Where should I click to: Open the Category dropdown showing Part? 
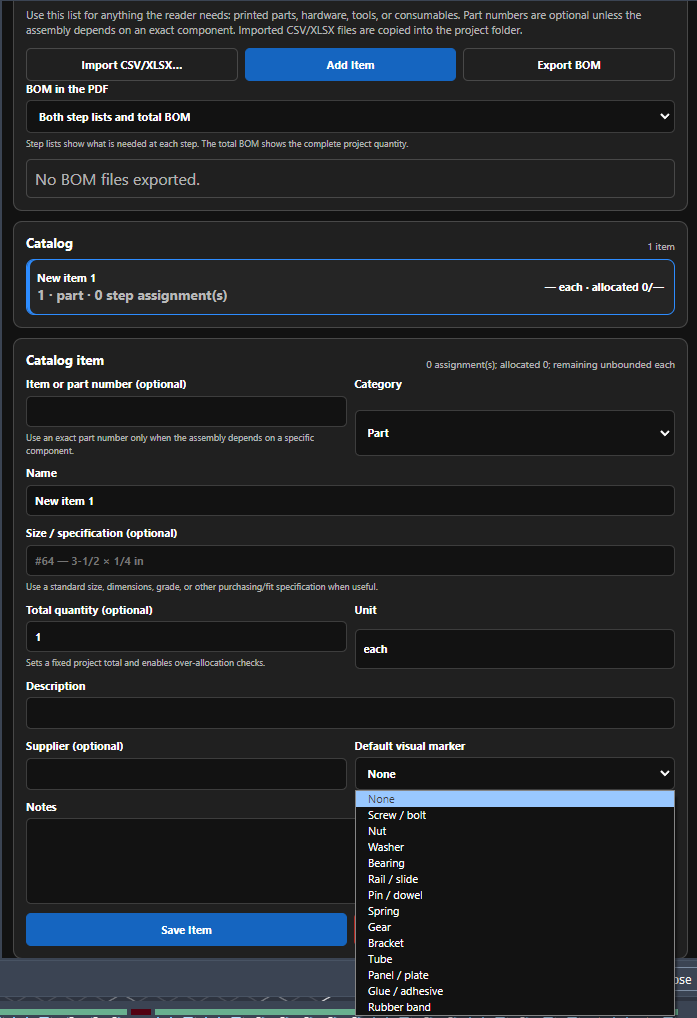[515, 433]
